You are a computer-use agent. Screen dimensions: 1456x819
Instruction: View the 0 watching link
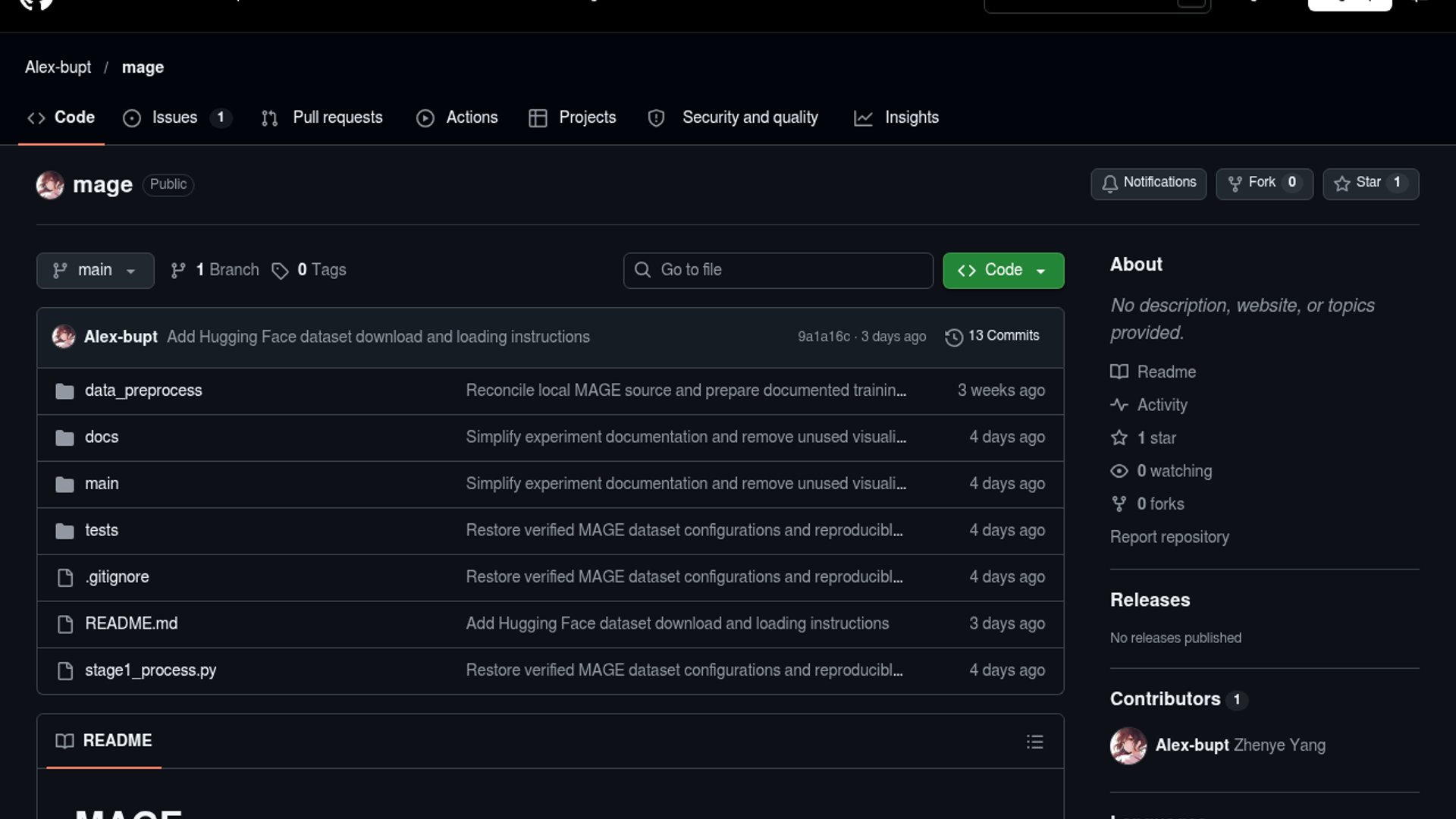coord(1162,471)
